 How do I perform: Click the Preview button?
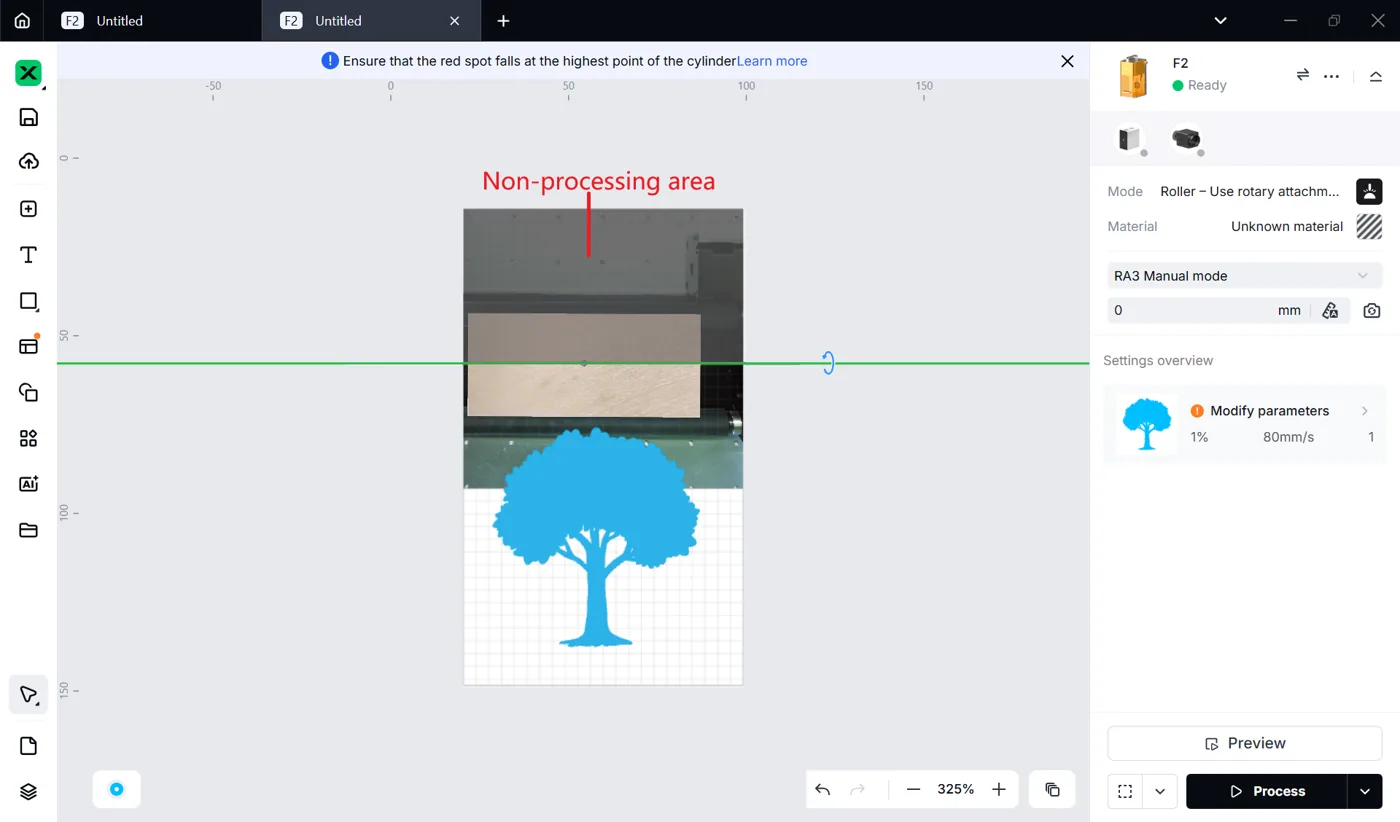[x=1244, y=743]
